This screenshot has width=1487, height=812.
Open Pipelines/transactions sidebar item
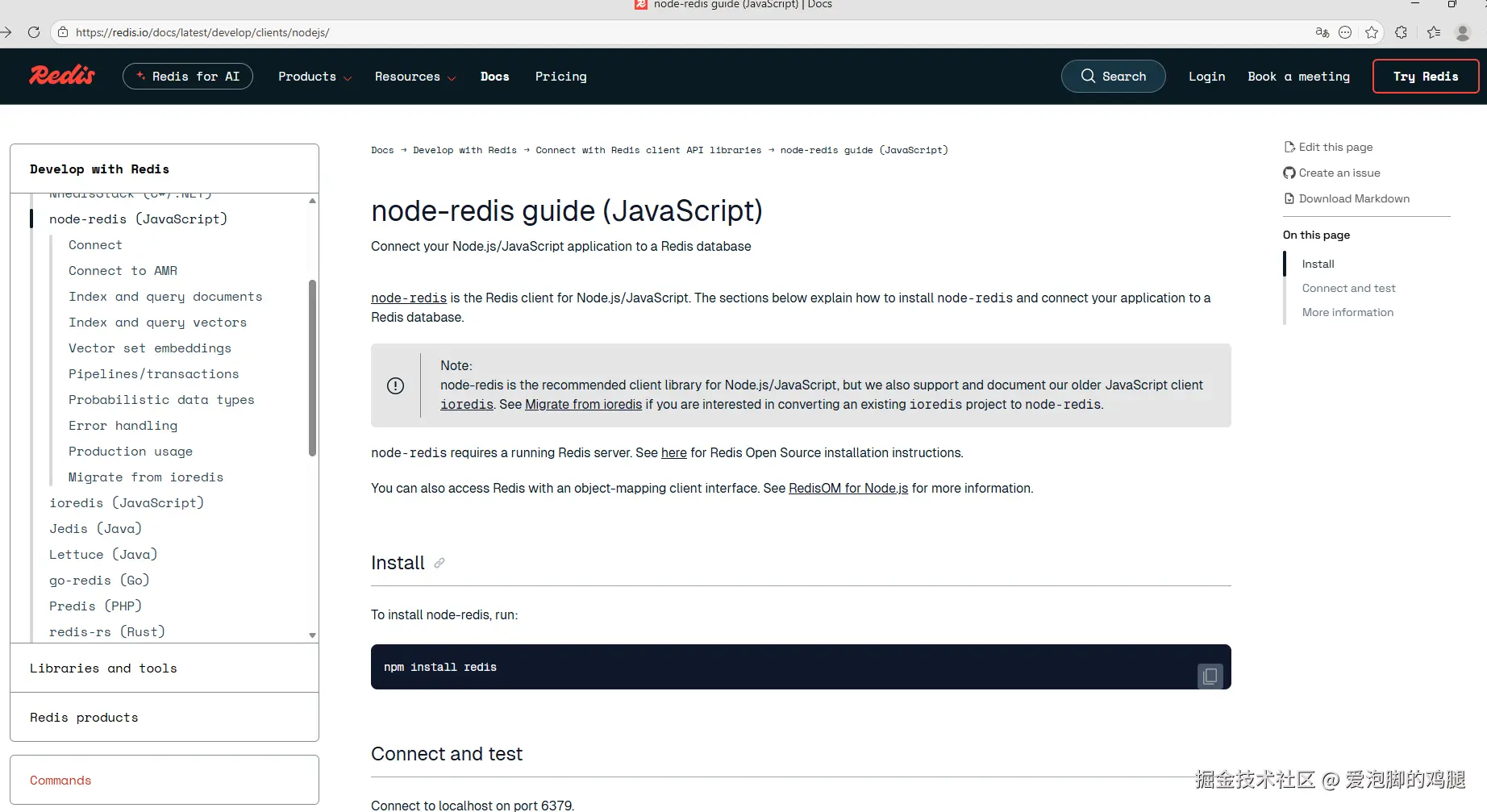153,374
